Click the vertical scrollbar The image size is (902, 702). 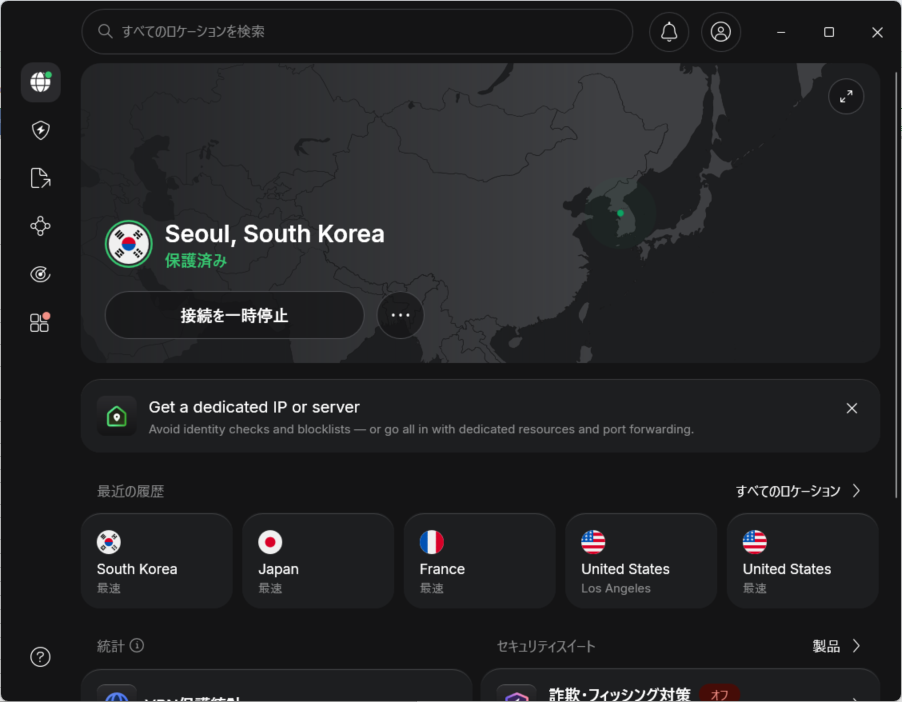click(896, 285)
